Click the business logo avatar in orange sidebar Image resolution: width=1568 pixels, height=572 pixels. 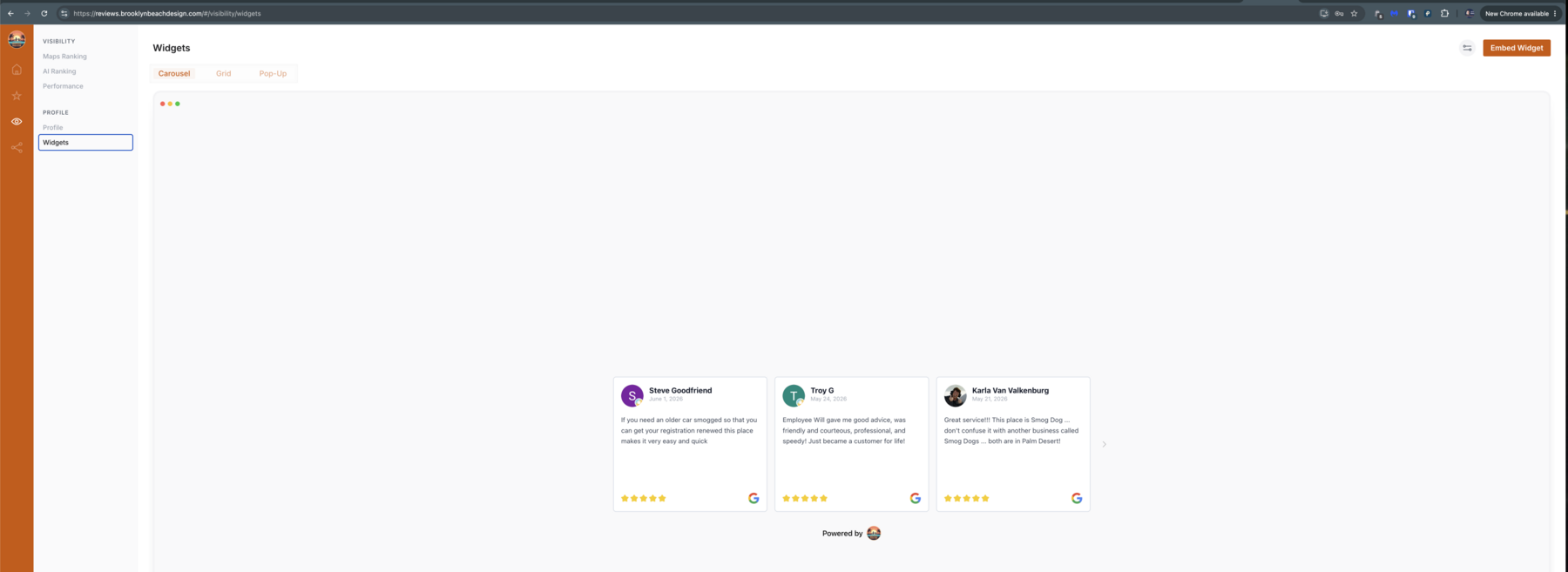coord(17,40)
